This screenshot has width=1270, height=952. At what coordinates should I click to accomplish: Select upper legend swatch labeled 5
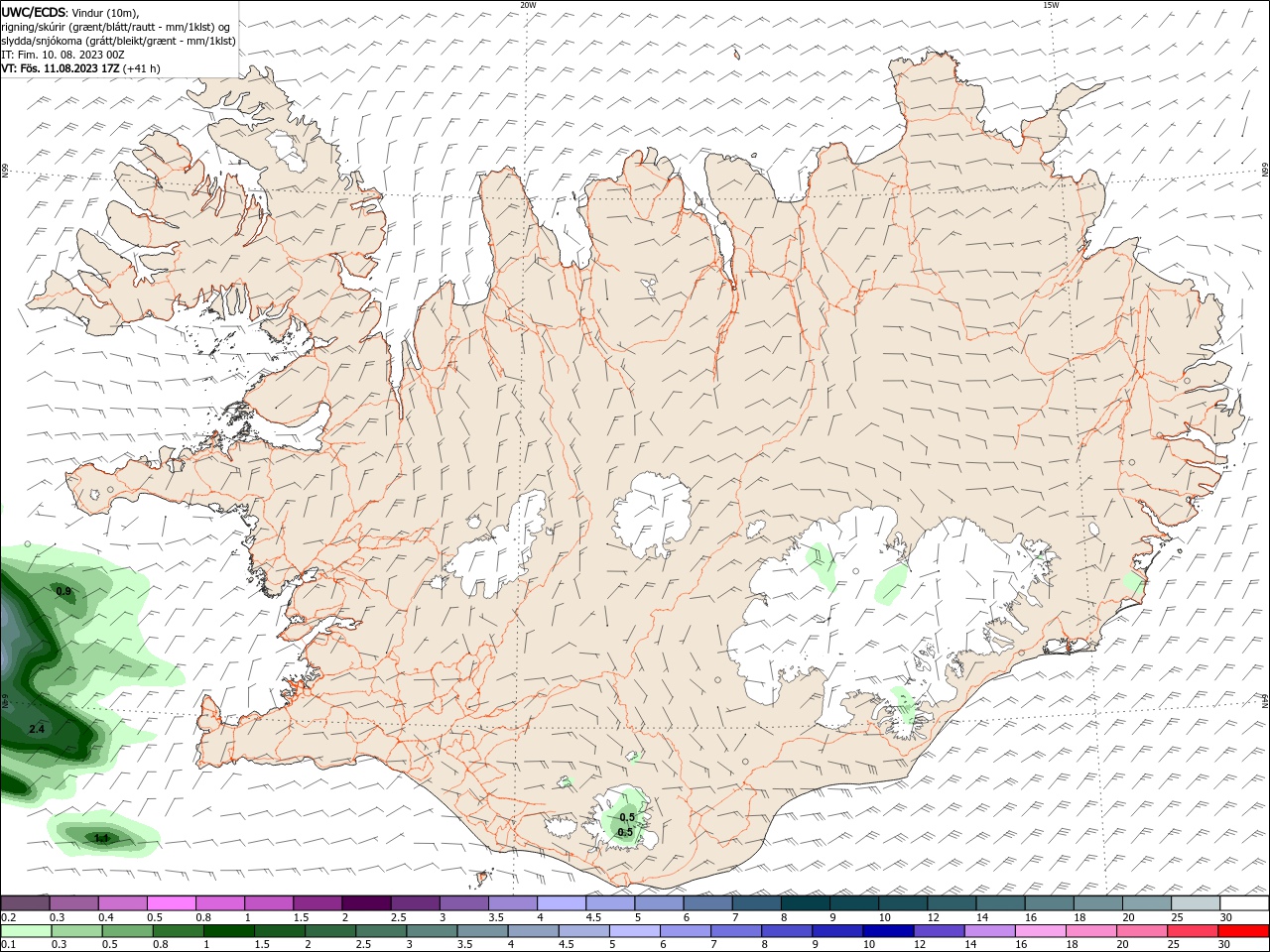pos(659,903)
